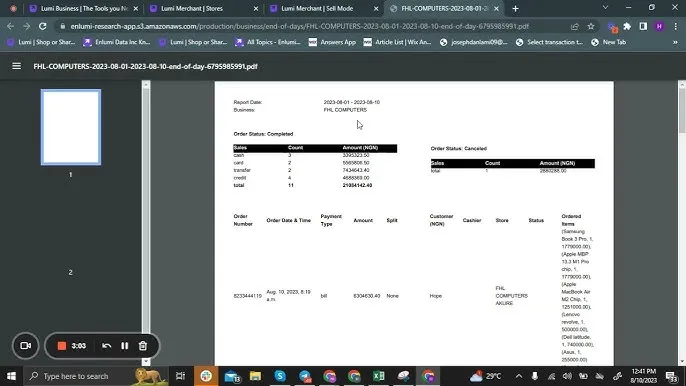The height and width of the screenshot is (386, 686).
Task: Open the Enlumi Data Inc bookmark
Action: 117,42
